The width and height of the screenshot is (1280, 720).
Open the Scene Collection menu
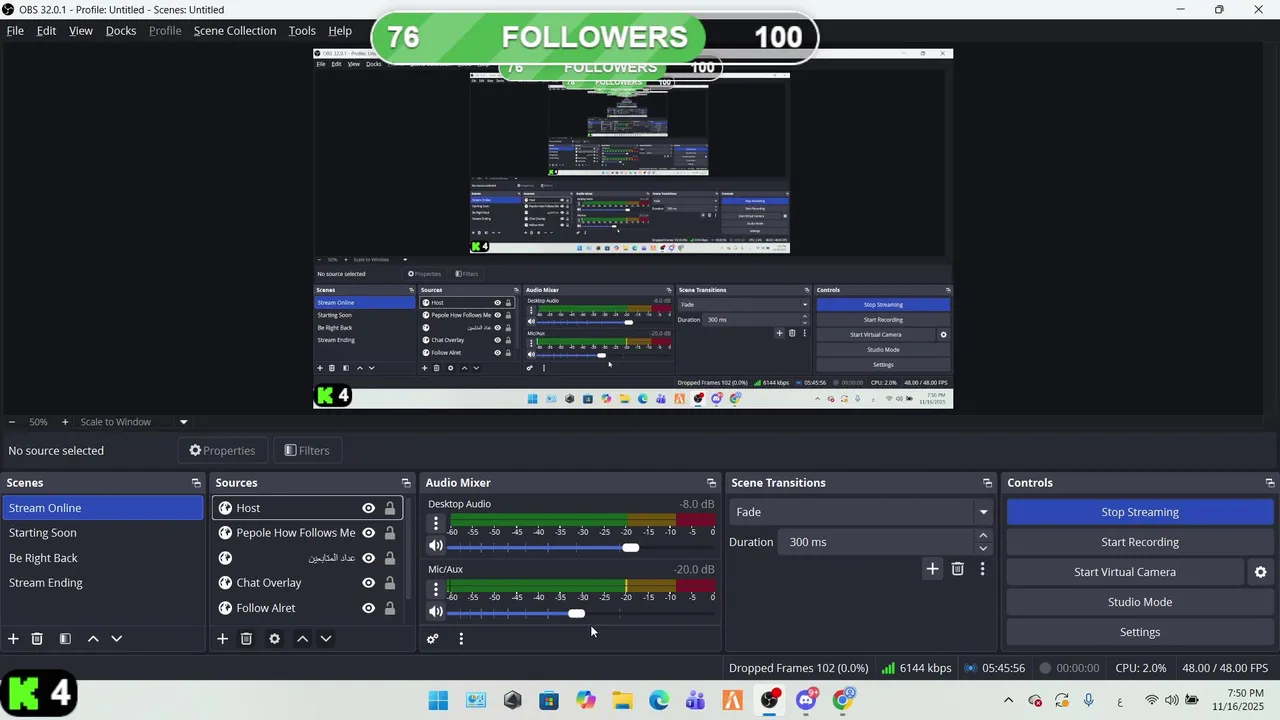(x=235, y=31)
